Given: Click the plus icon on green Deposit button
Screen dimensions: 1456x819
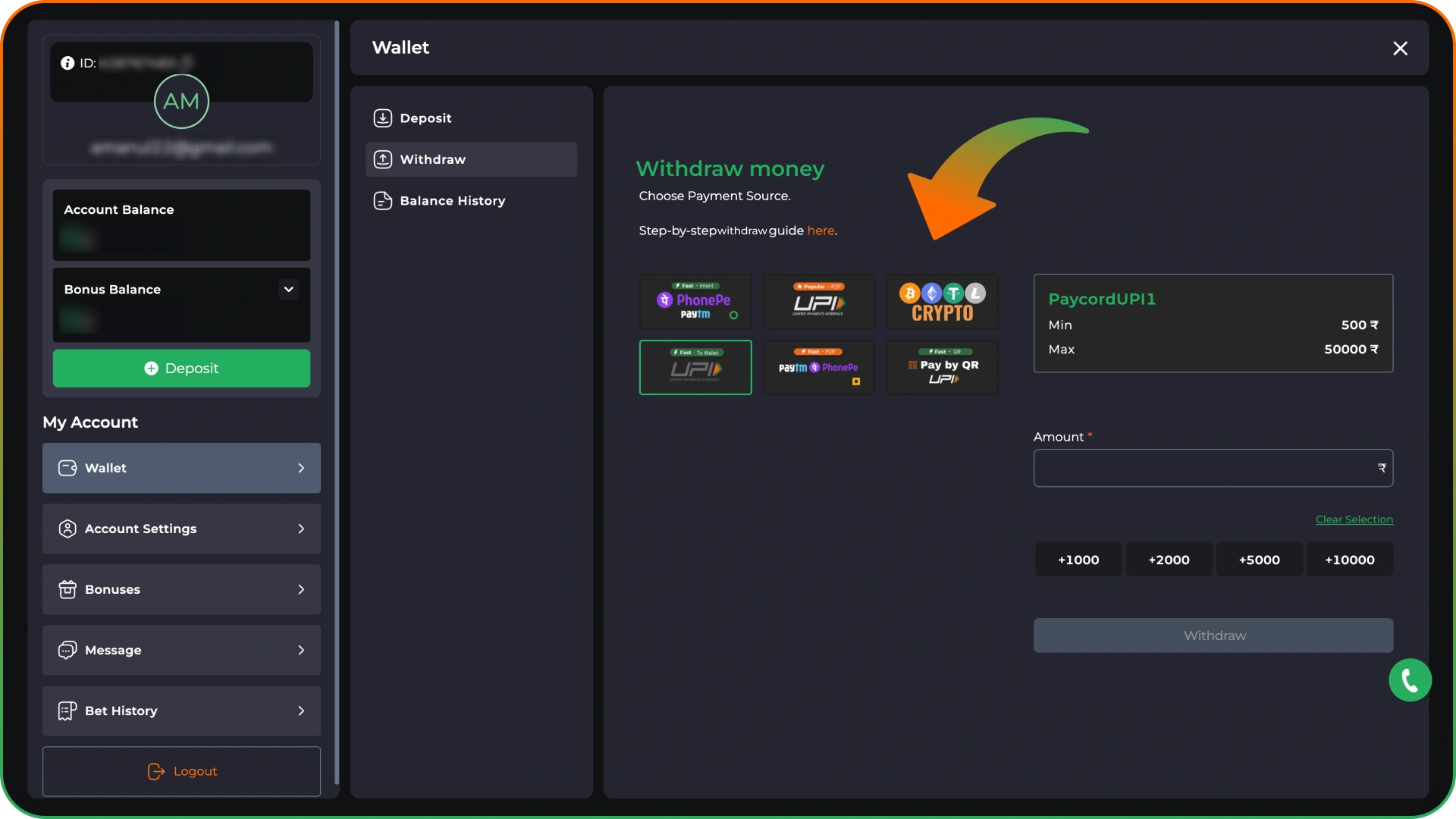Looking at the screenshot, I should coord(151,368).
